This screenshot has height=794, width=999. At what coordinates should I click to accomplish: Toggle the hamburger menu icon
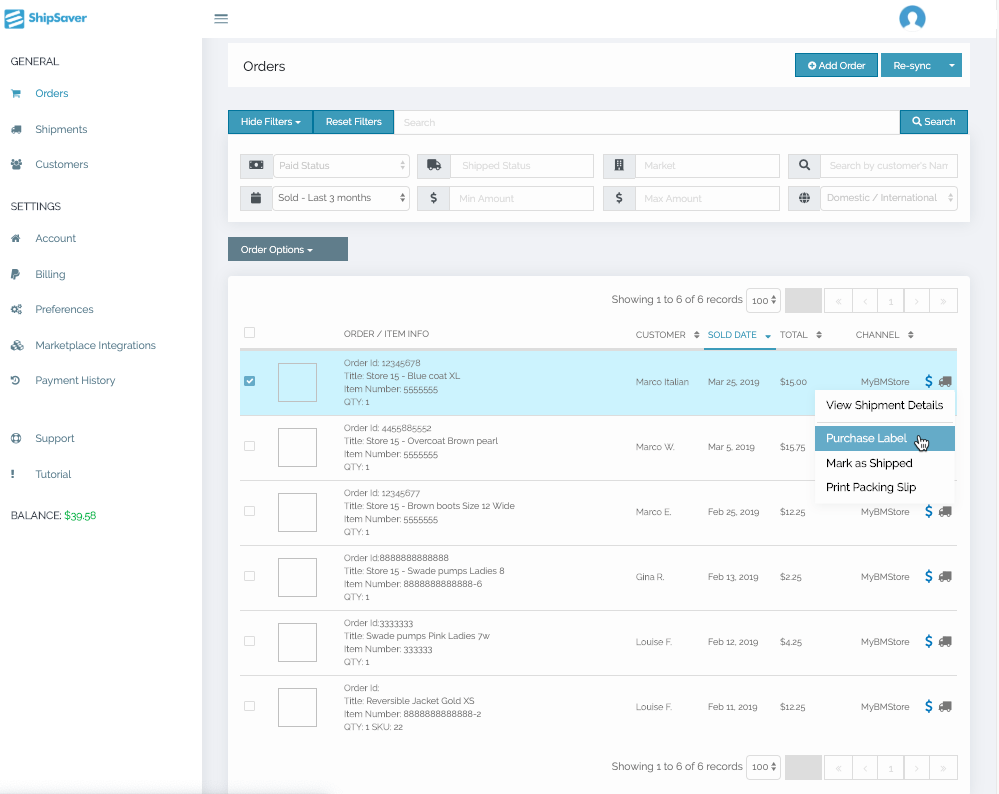221,18
